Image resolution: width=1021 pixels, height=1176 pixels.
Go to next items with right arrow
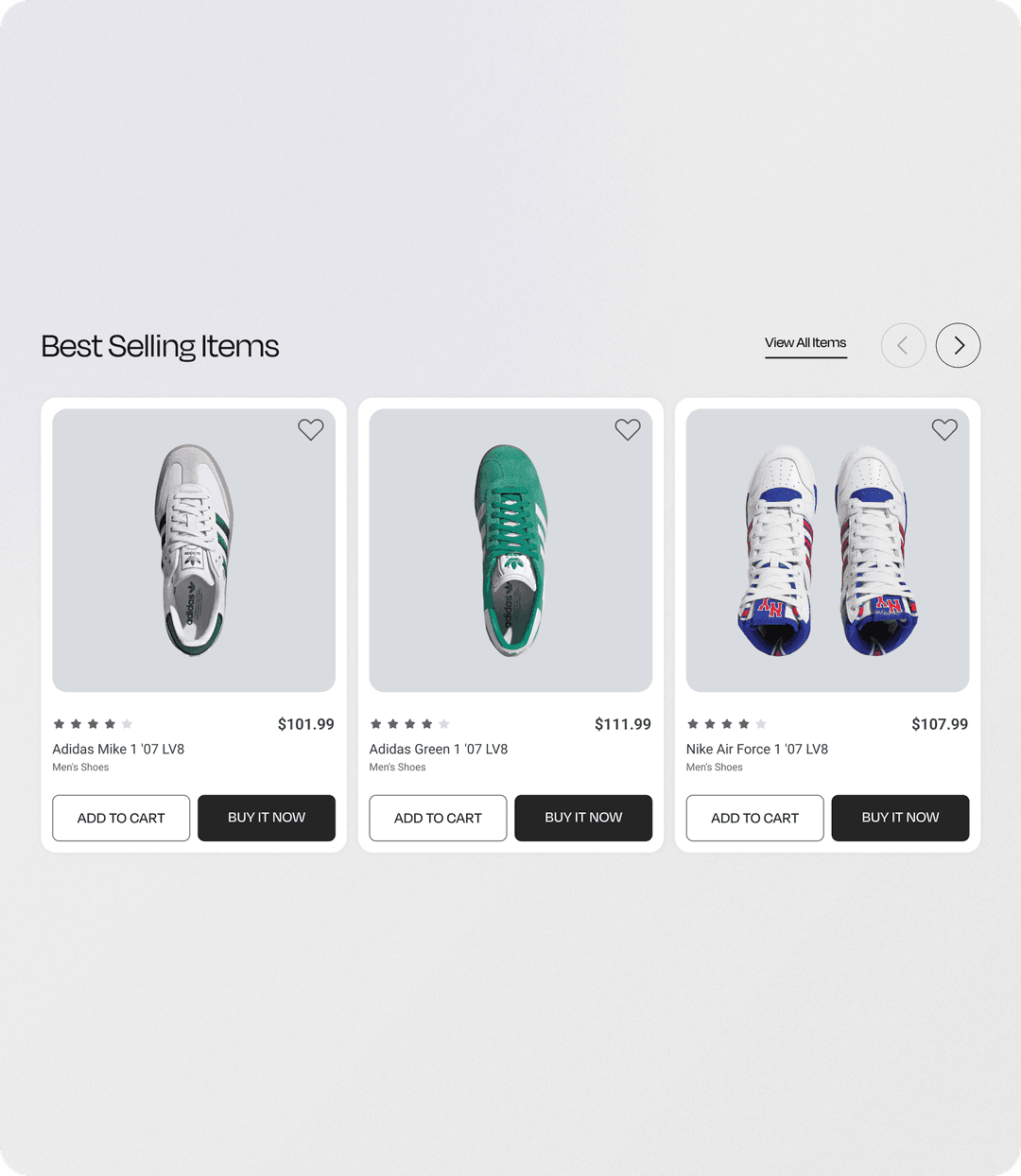point(958,345)
